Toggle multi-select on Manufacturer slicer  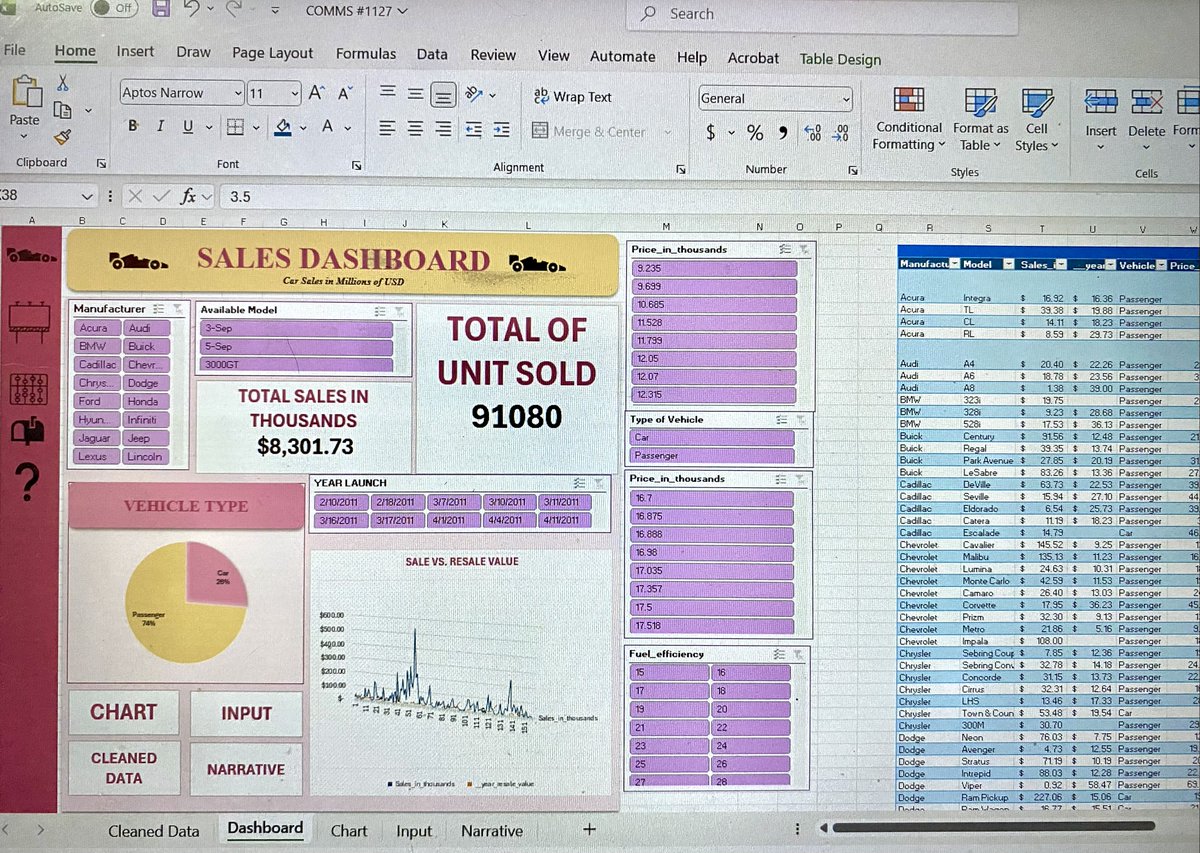160,309
